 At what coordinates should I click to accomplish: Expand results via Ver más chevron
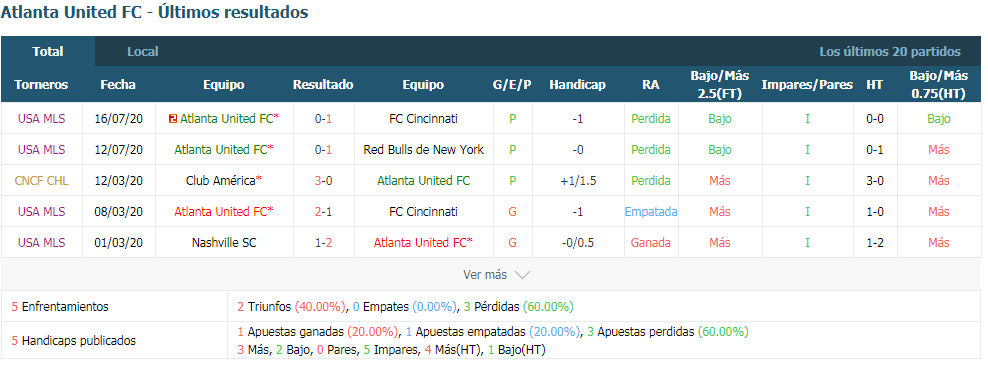click(522, 275)
